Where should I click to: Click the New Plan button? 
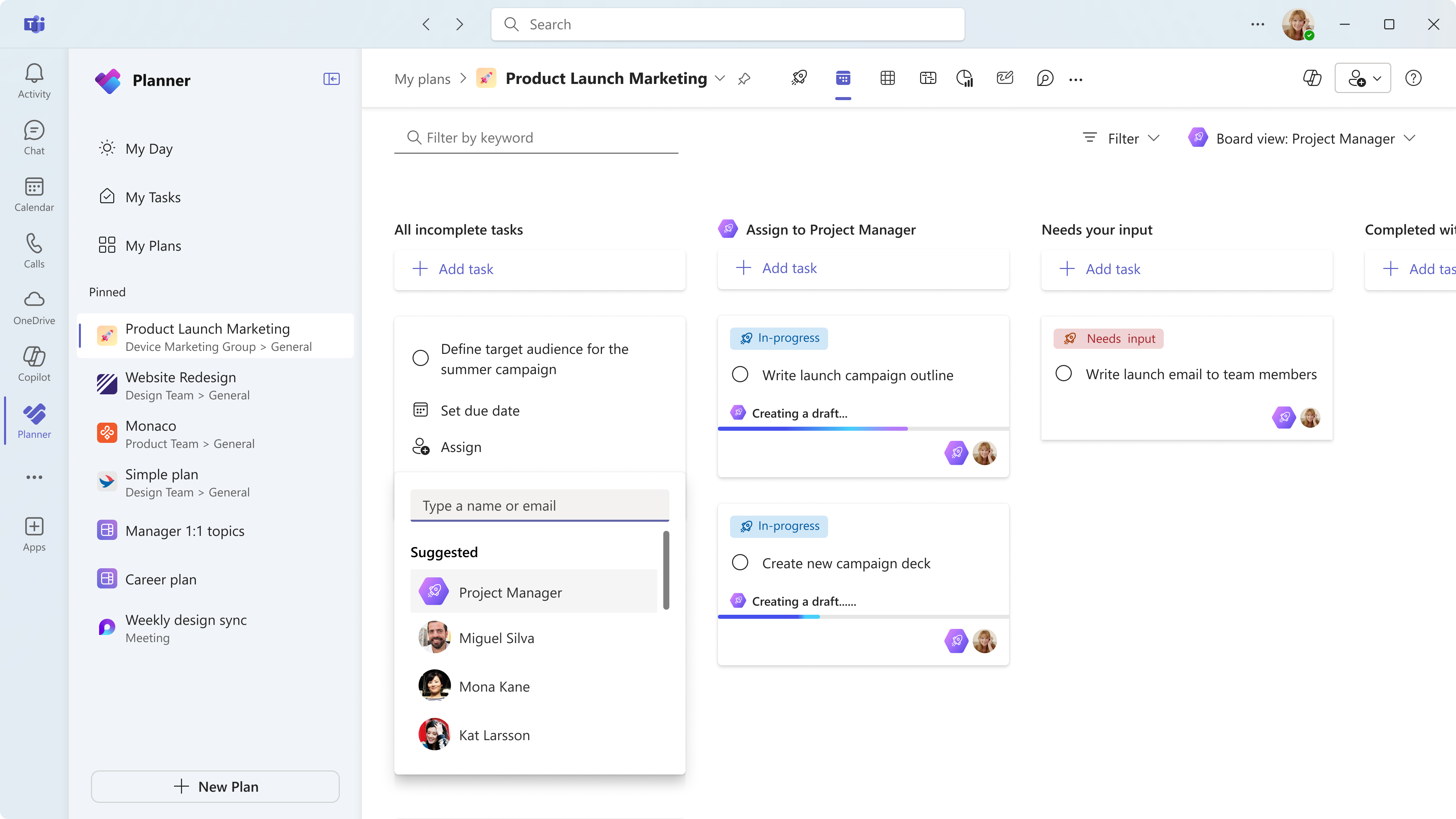point(215,786)
